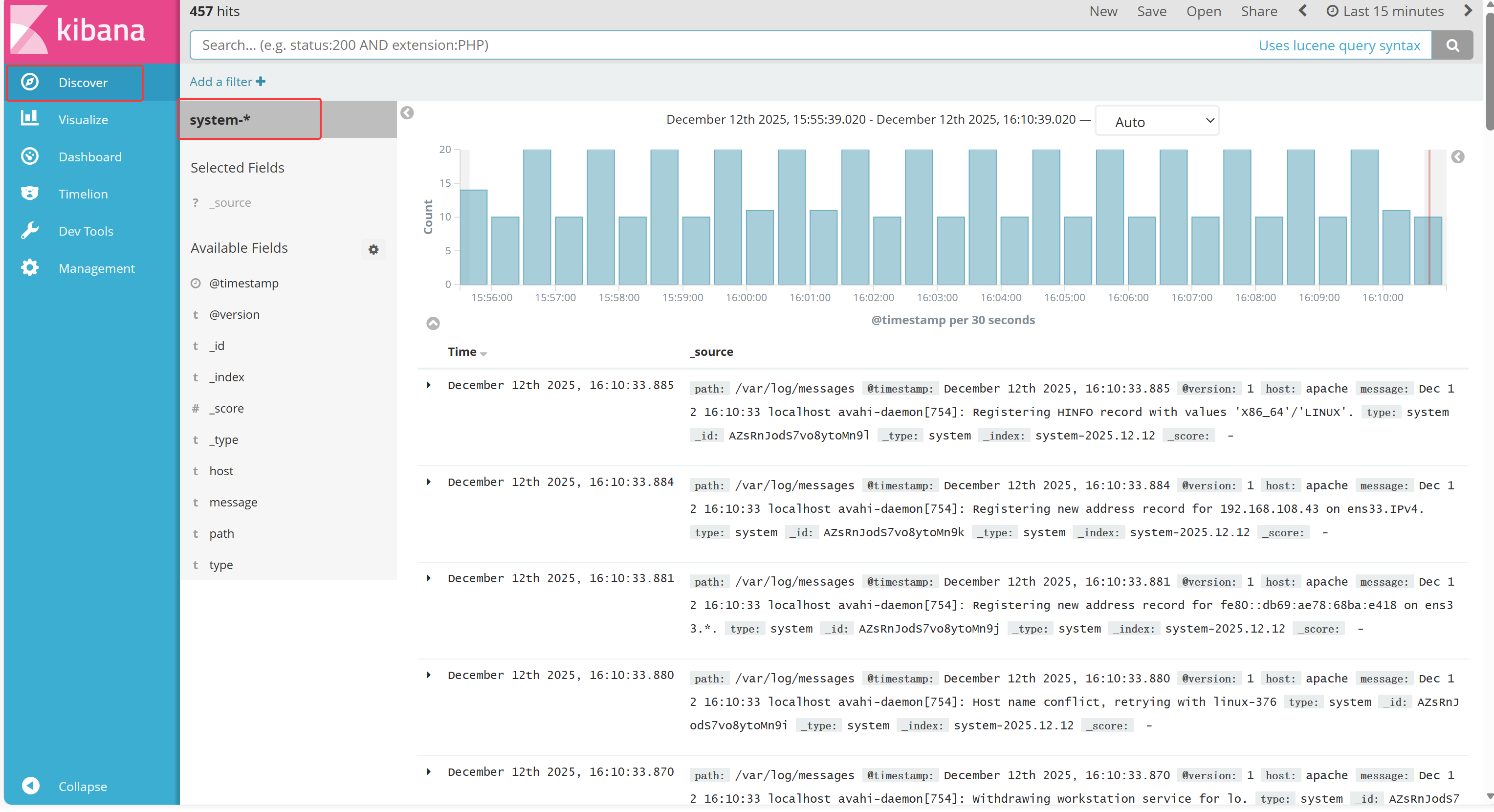The image size is (1494, 812).
Task: Select the _id field in Available Fields
Action: [x=217, y=346]
